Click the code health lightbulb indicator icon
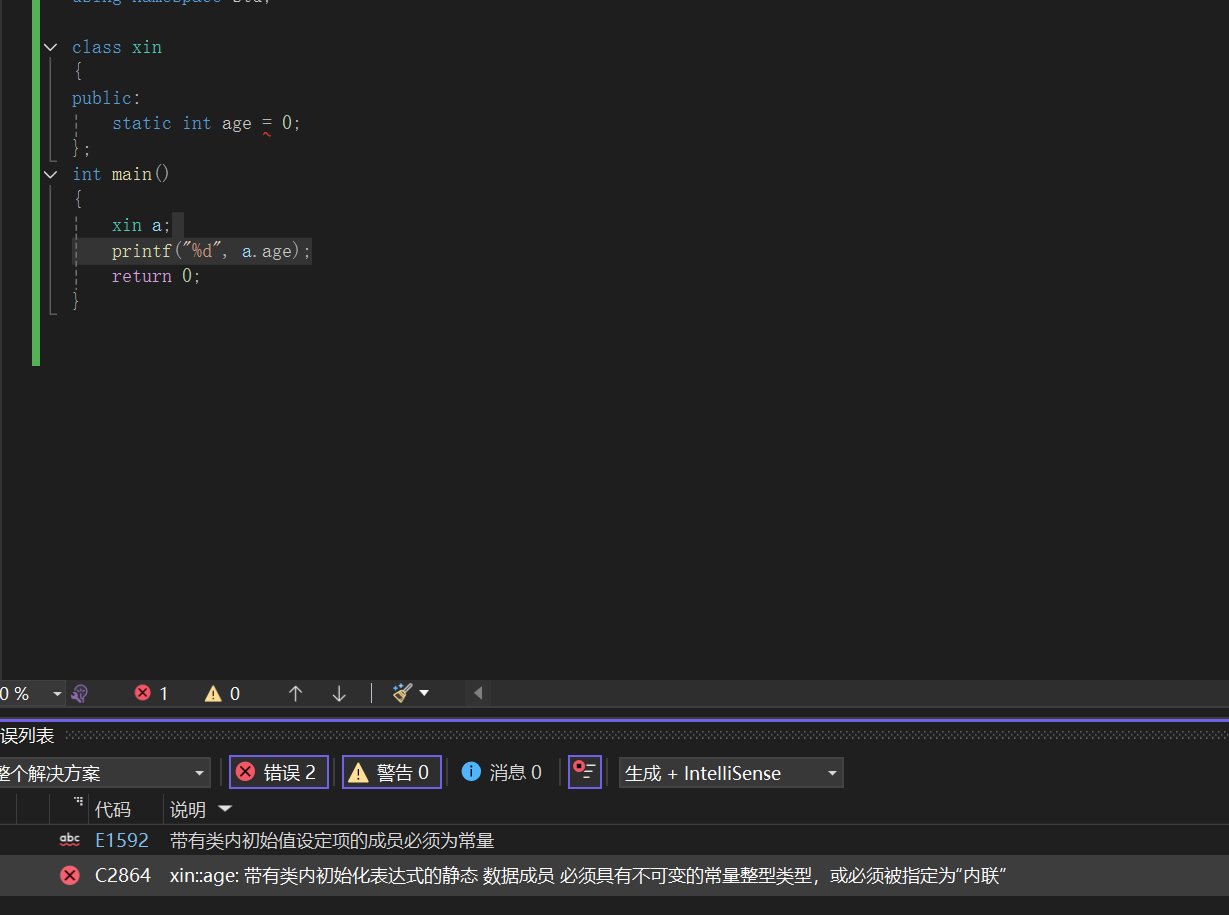The image size is (1229, 915). tap(81, 693)
